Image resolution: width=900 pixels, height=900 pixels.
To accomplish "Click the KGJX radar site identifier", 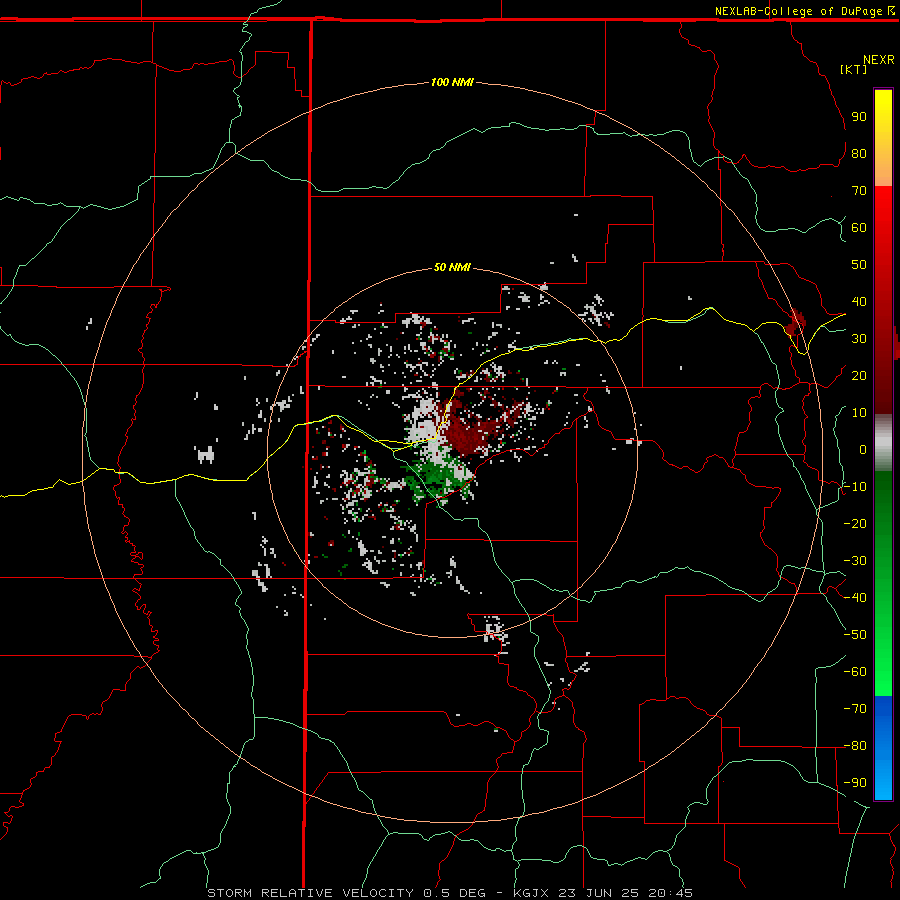I will pyautogui.click(x=531, y=893).
